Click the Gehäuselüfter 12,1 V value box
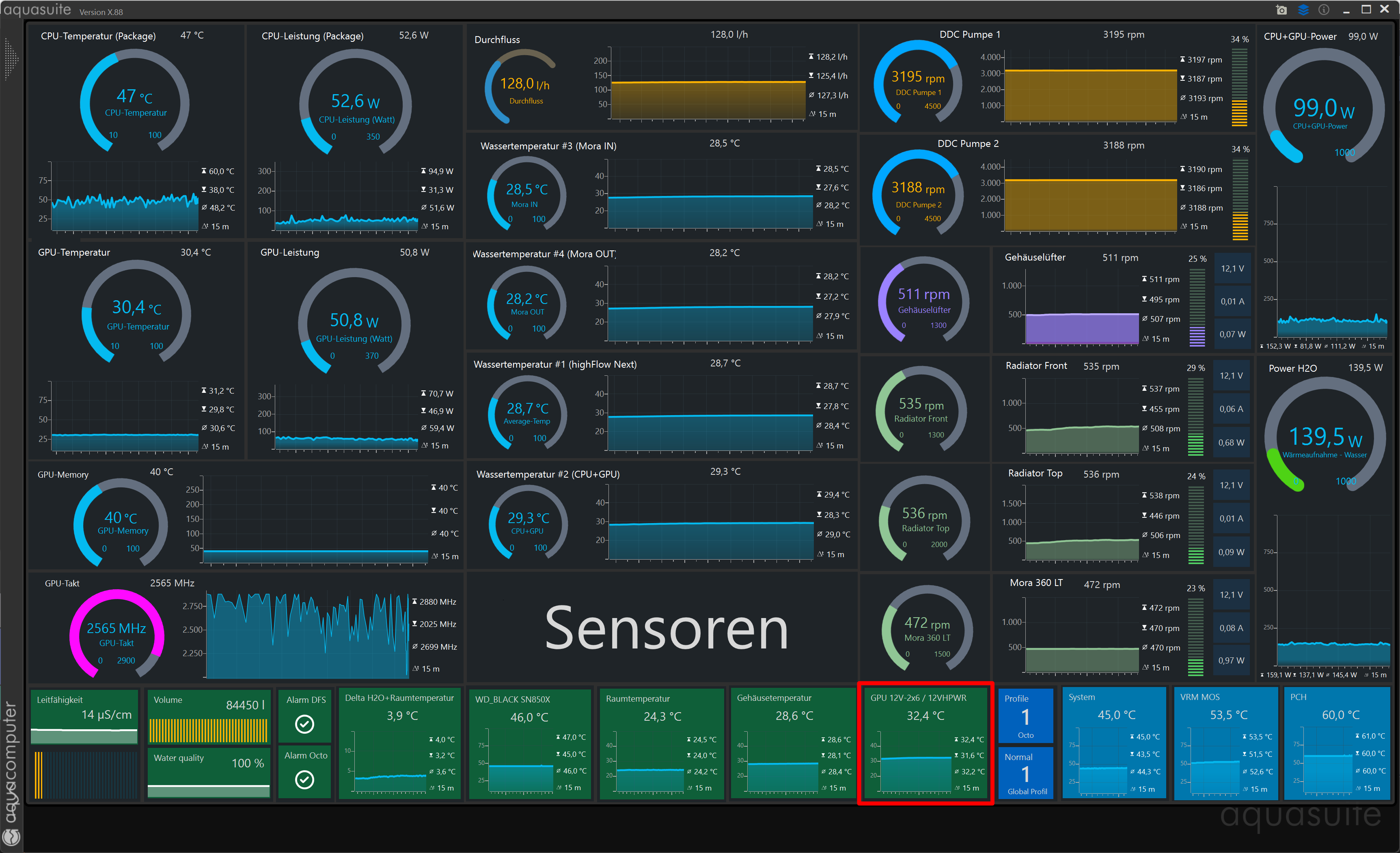The width and height of the screenshot is (1400, 853). 1232,268
